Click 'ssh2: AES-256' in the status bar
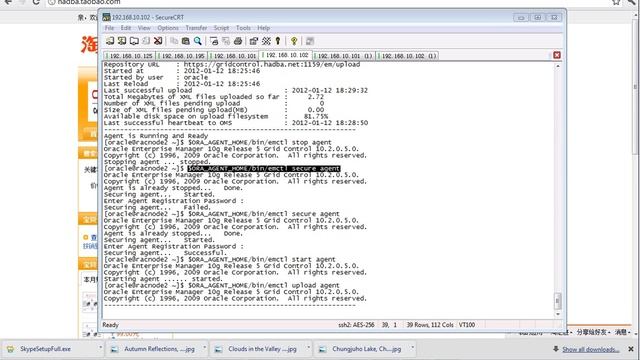640x360 pixels. click(356, 325)
